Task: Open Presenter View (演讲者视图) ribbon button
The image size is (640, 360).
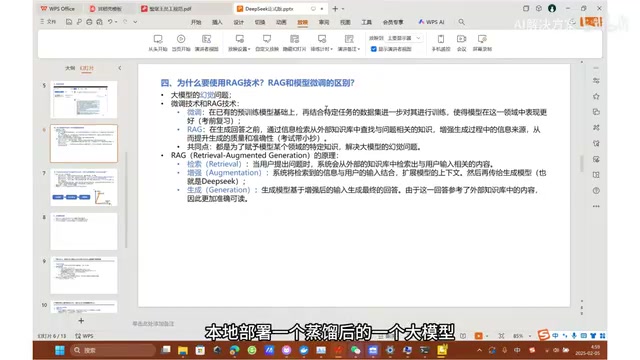Action: click(x=207, y=43)
